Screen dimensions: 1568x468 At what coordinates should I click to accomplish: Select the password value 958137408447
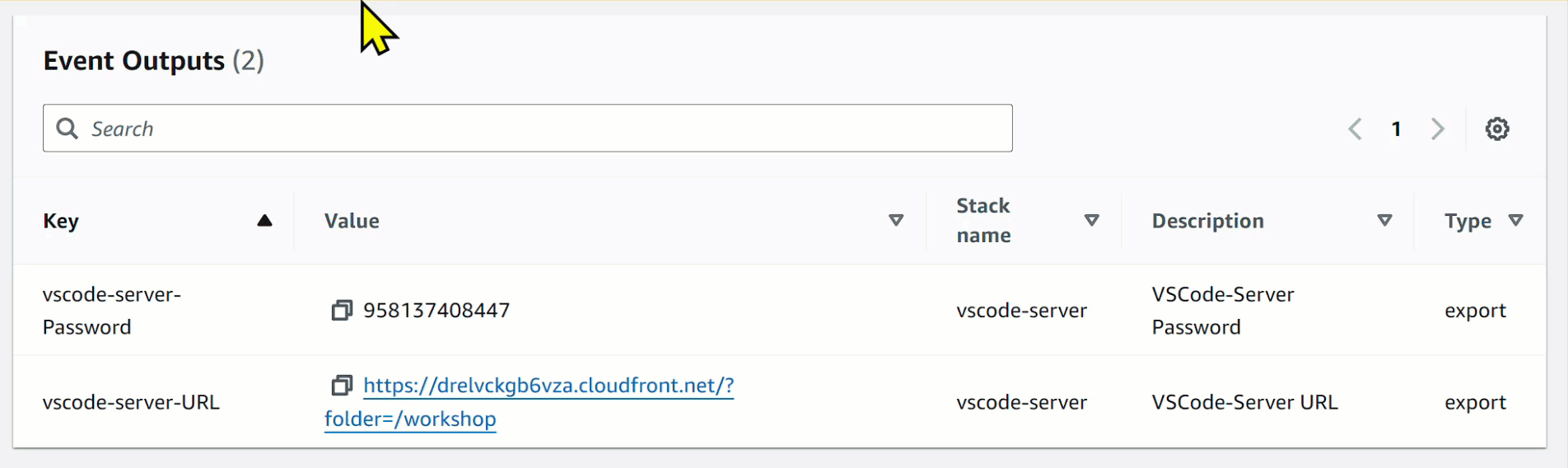click(436, 311)
